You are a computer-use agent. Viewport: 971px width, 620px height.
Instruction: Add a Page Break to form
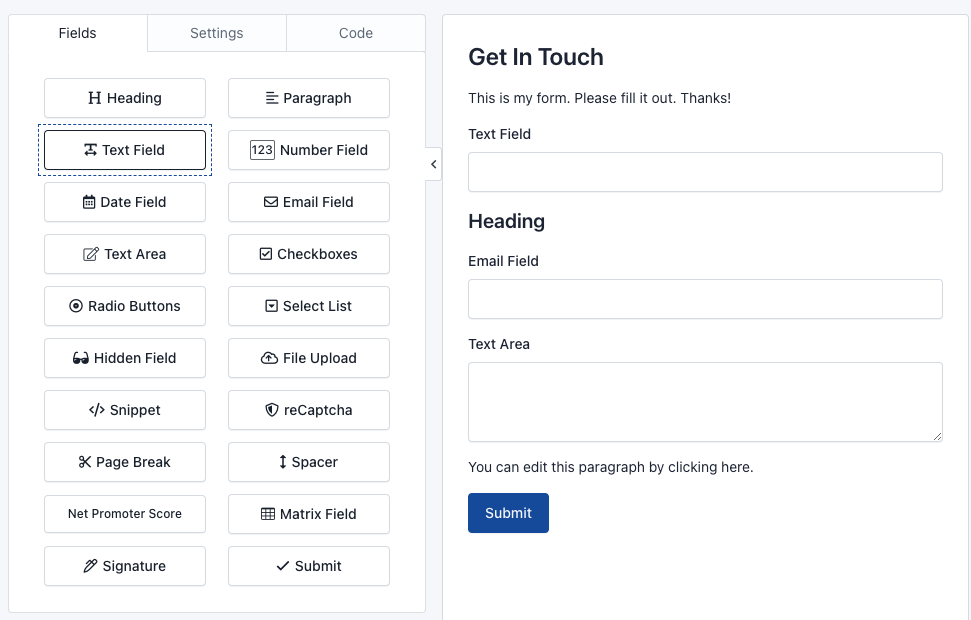[x=125, y=462]
